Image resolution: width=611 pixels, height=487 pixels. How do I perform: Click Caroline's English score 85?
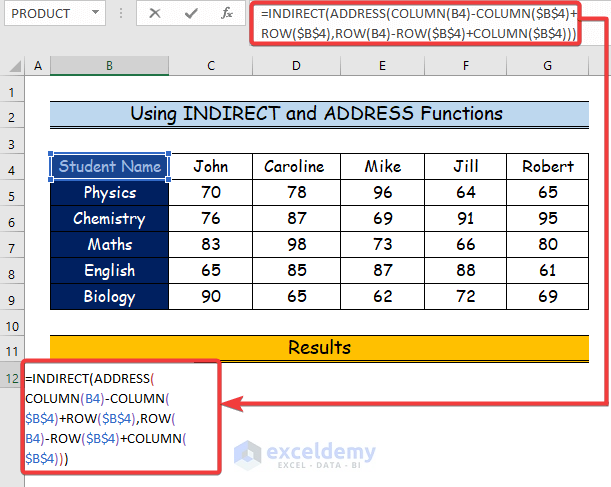[x=297, y=270]
